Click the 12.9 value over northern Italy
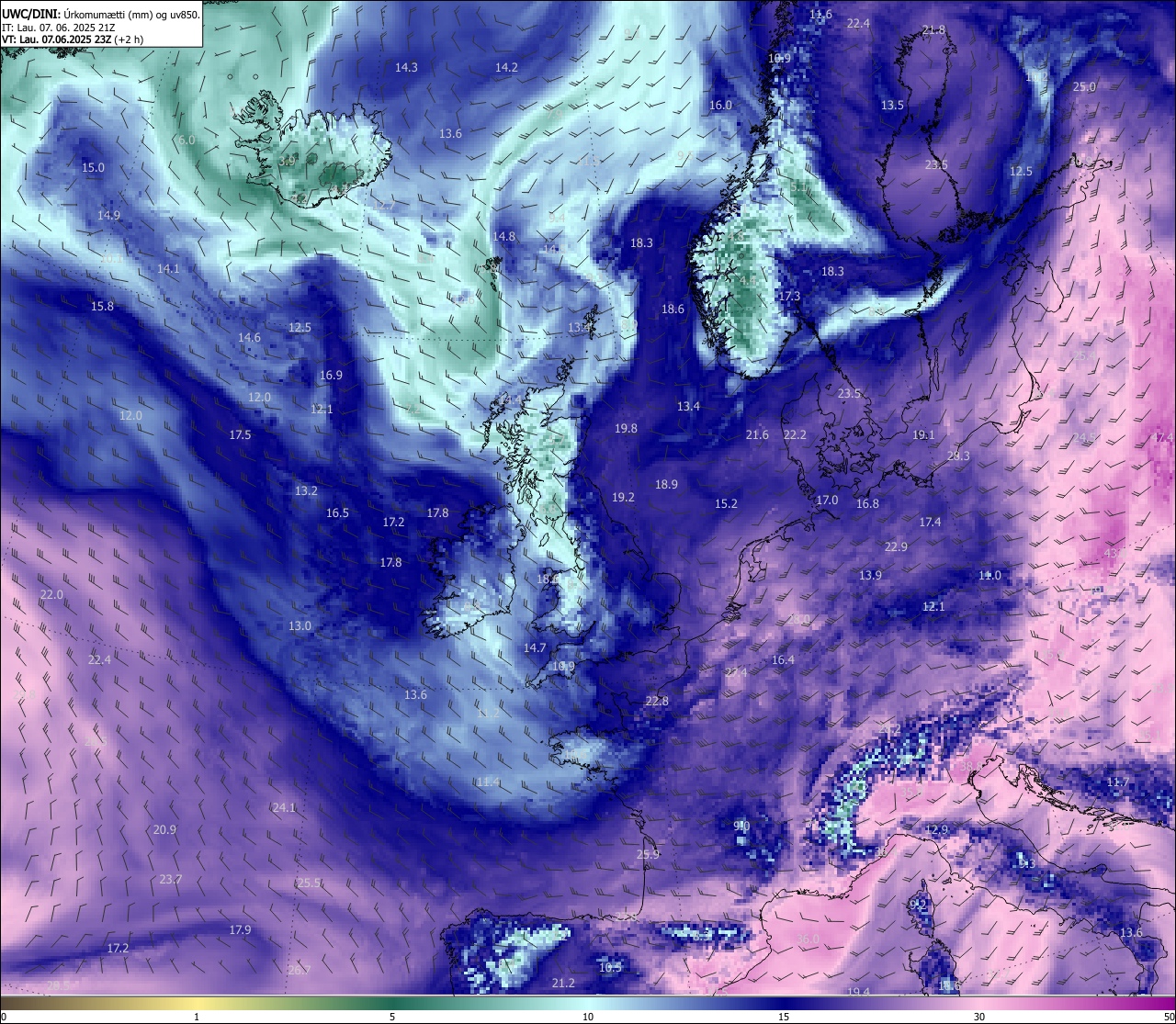This screenshot has height=1024, width=1176. [936, 829]
